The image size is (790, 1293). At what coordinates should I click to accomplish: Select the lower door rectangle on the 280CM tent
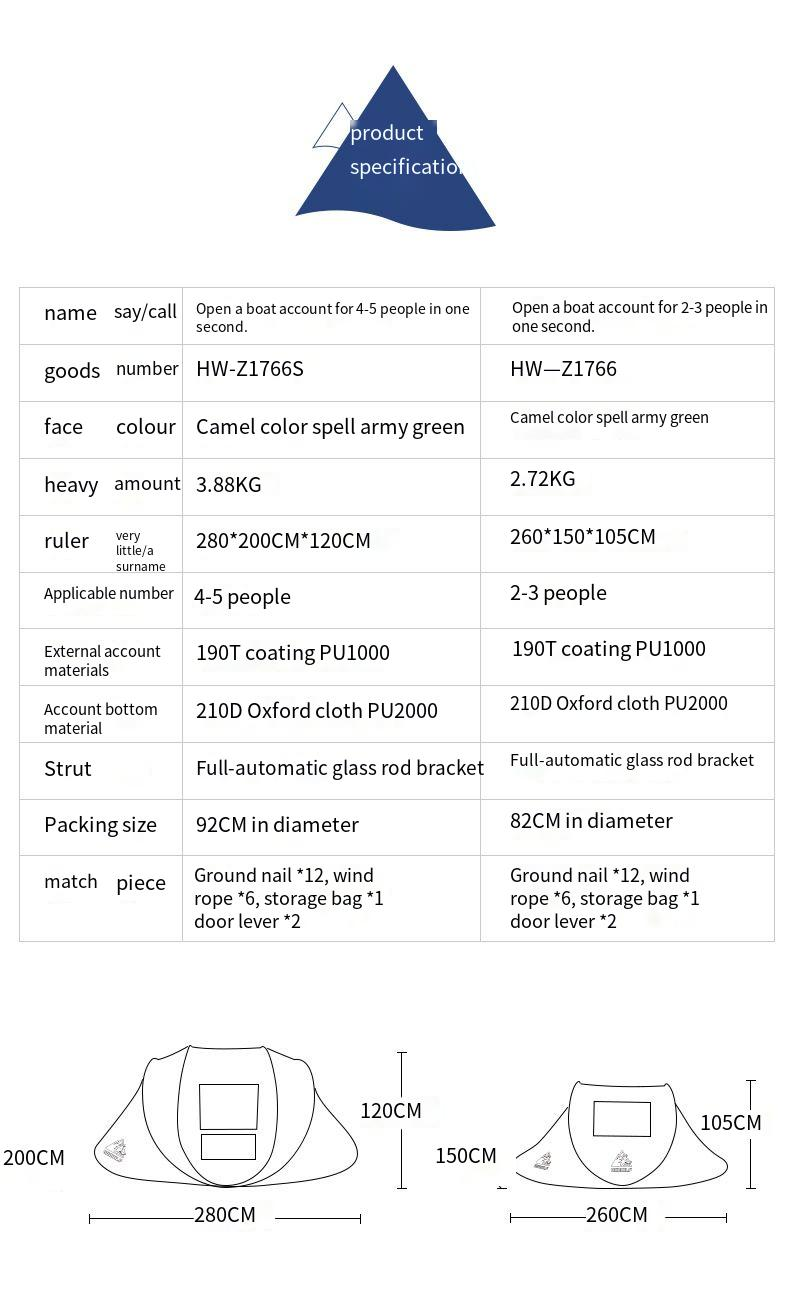click(x=228, y=1147)
